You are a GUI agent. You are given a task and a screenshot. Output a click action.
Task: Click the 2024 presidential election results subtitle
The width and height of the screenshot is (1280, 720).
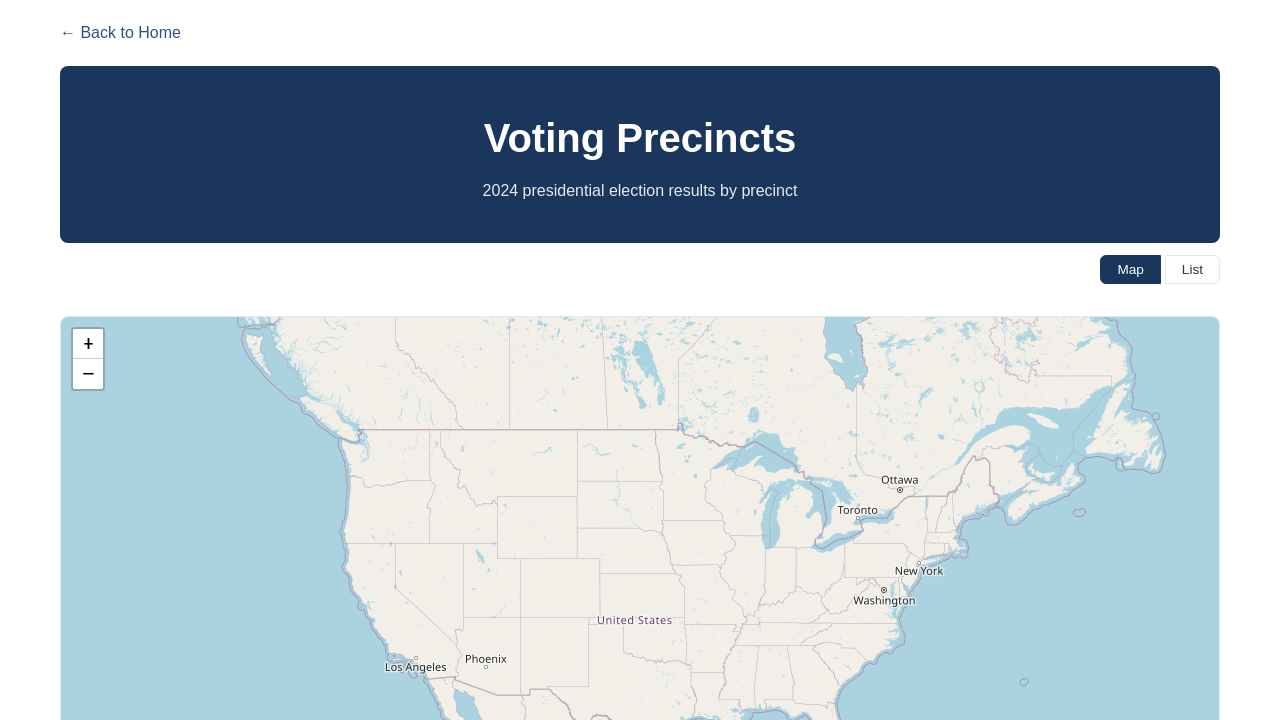pos(640,190)
